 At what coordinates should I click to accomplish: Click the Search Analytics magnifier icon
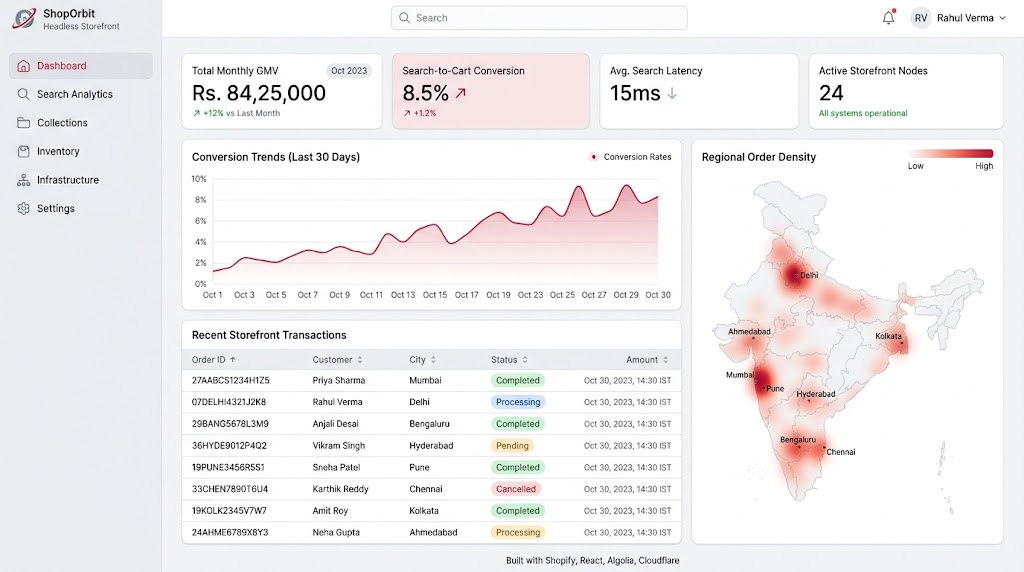point(24,94)
